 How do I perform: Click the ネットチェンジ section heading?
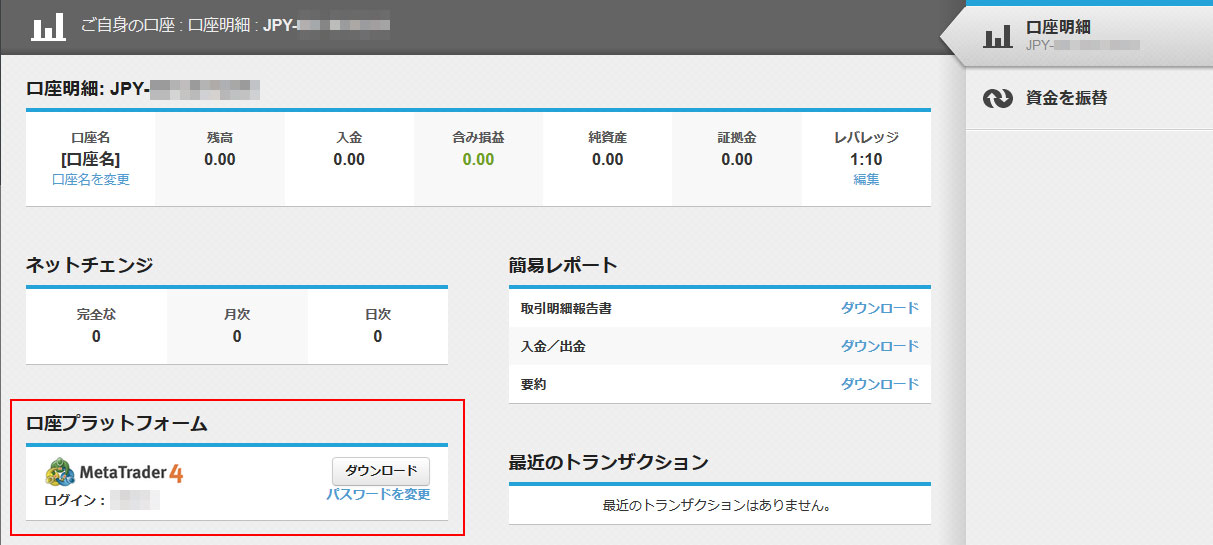click(x=90, y=265)
